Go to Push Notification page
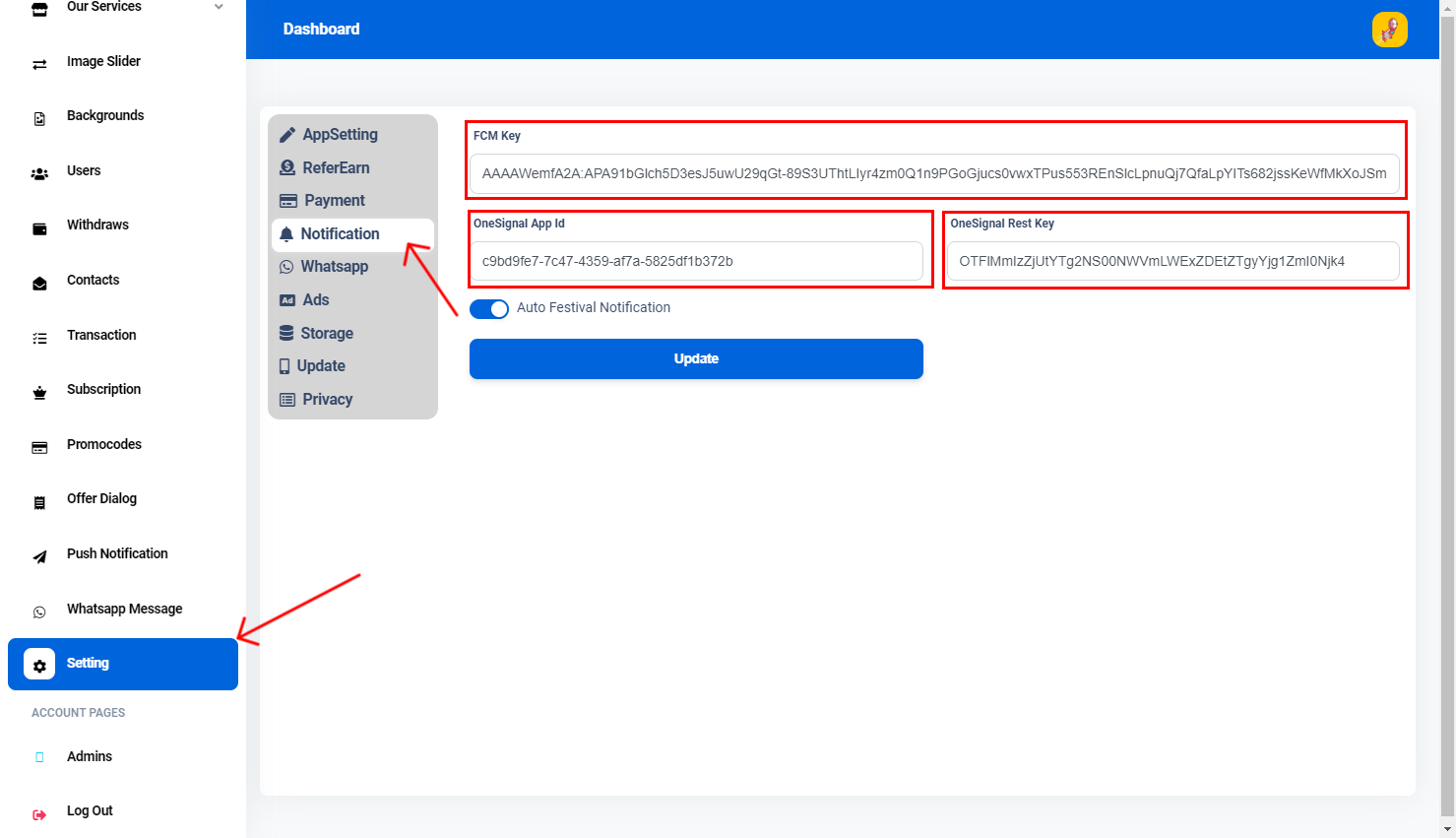This screenshot has height=838, width=1456. click(117, 553)
